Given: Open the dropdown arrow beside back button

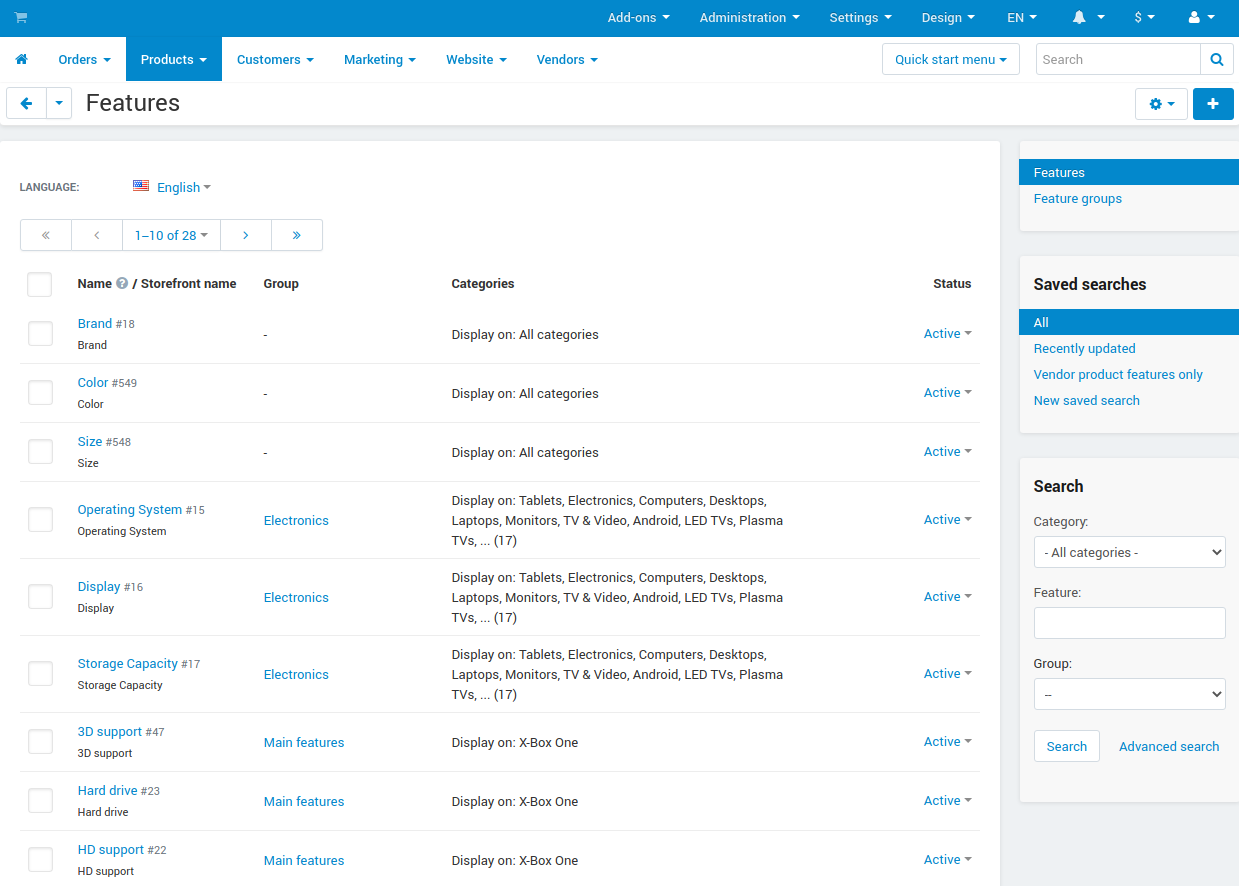Looking at the screenshot, I should pos(59,103).
